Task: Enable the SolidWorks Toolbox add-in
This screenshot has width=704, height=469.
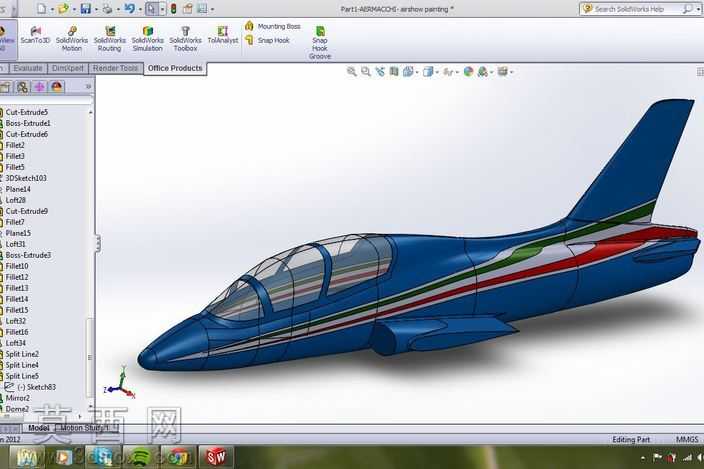Action: [185, 39]
